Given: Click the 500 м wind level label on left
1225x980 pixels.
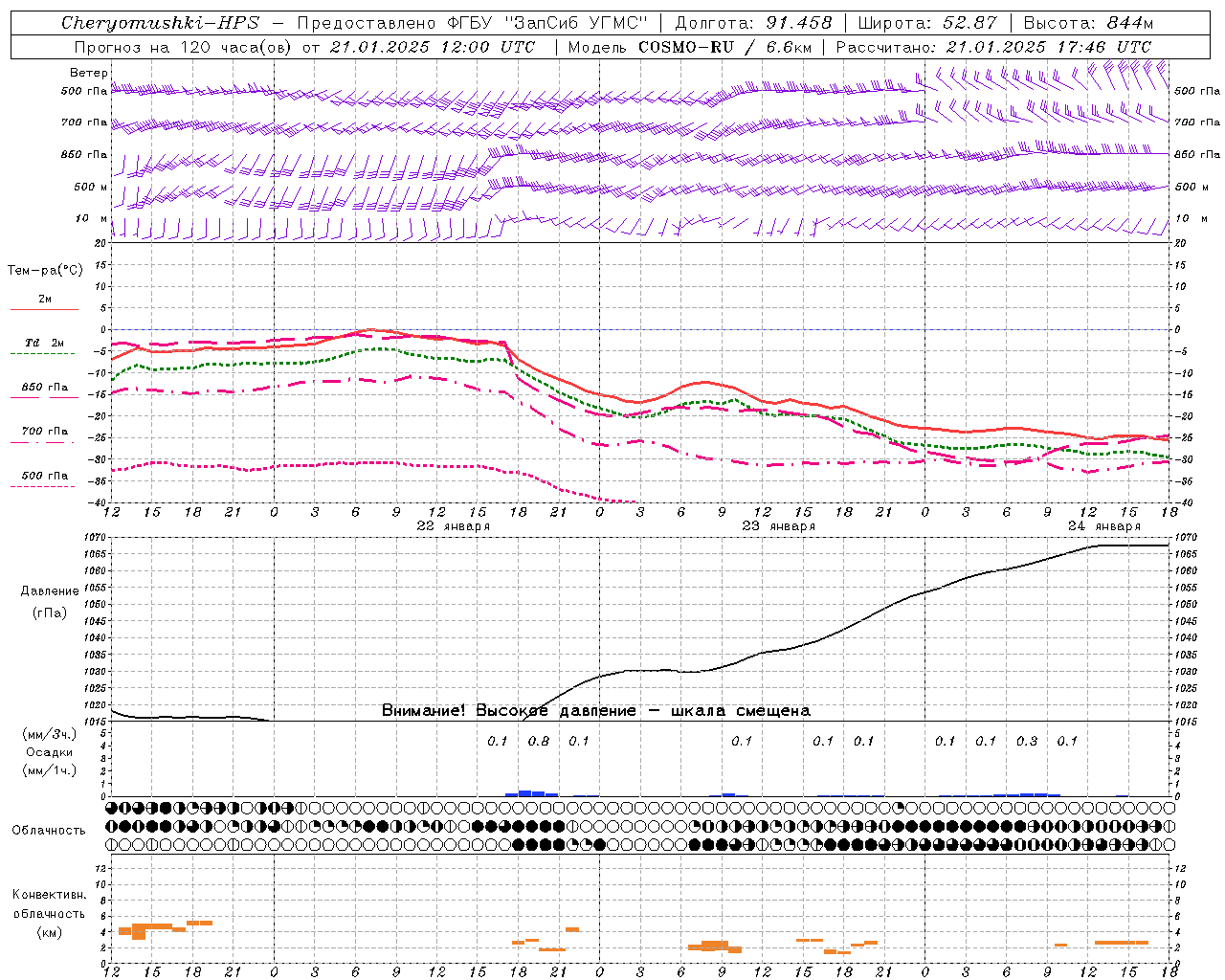Looking at the screenshot, I should coord(91,187).
